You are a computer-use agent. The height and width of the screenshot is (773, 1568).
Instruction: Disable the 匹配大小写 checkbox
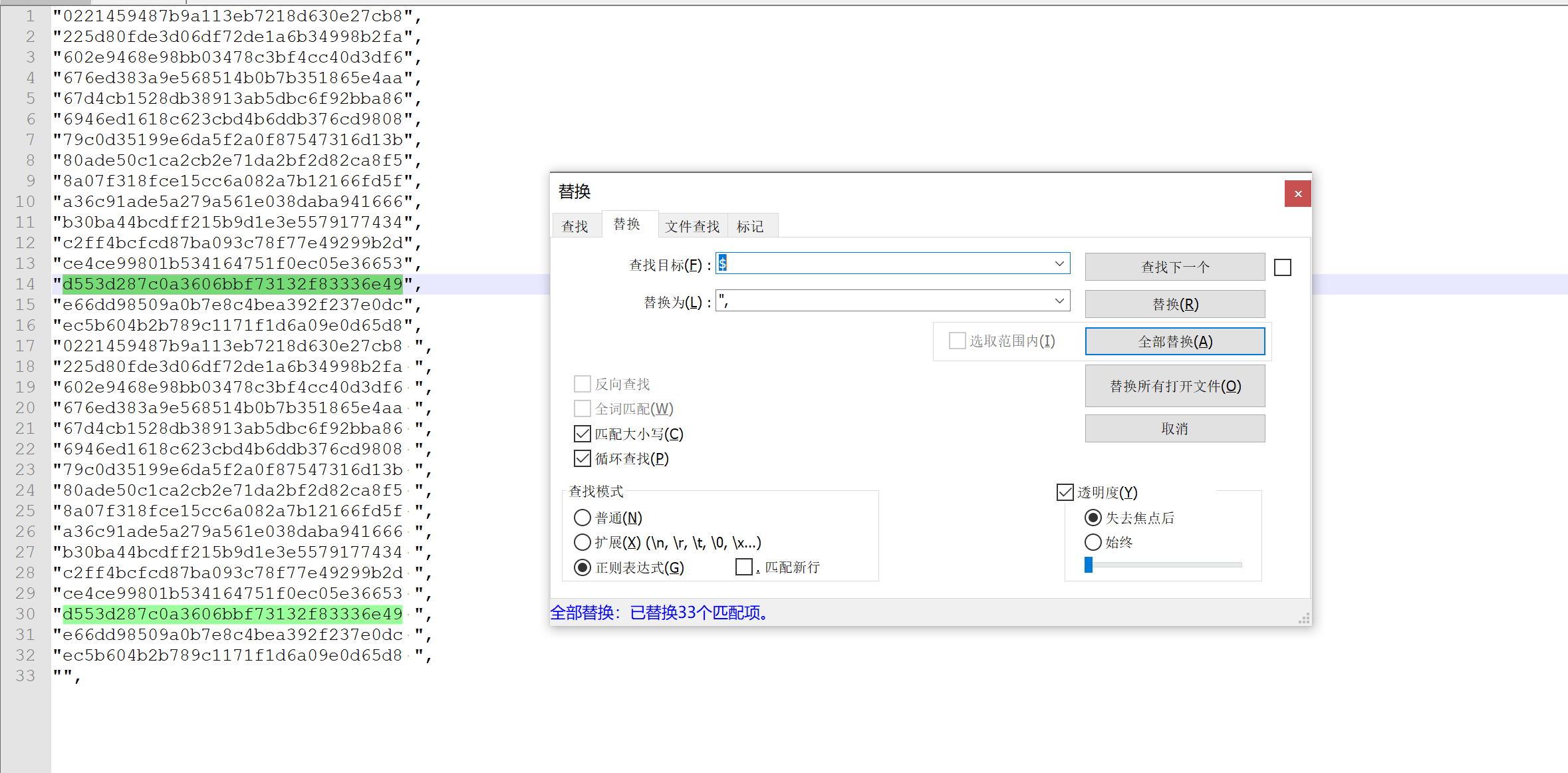coord(583,433)
